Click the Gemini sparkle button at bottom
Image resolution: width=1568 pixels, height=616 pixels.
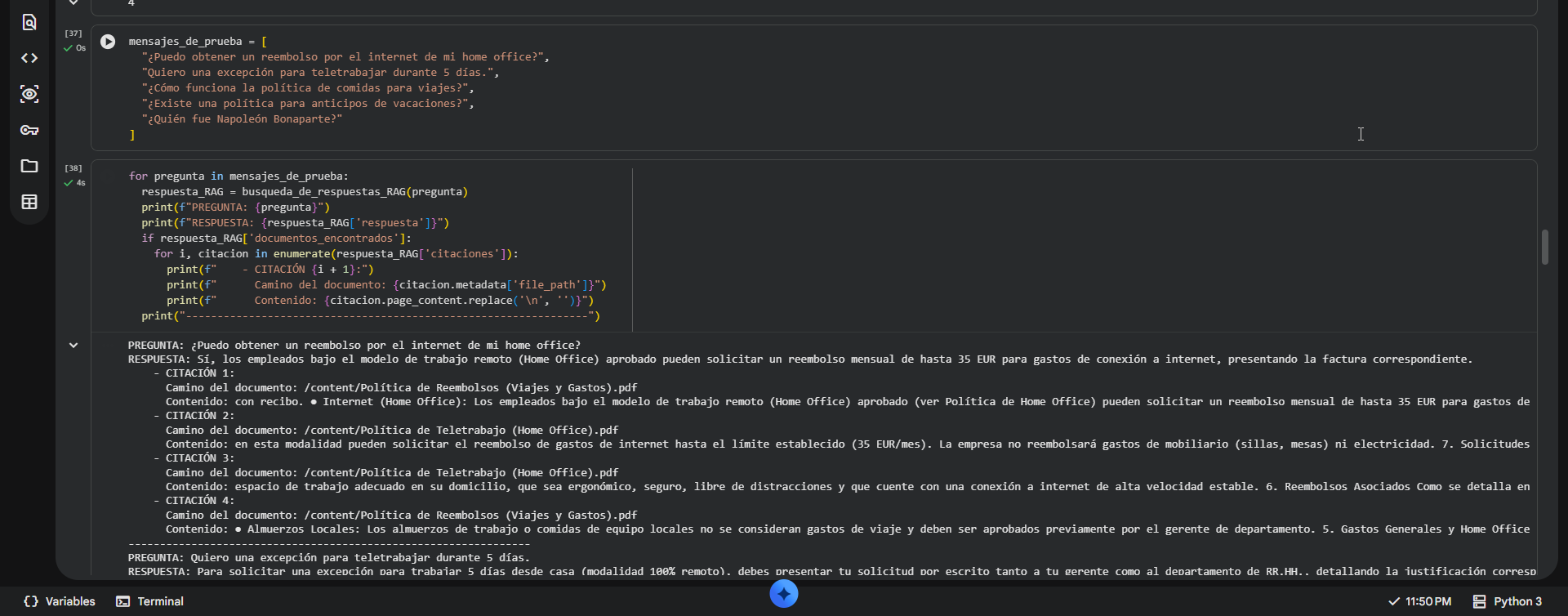pyautogui.click(x=784, y=594)
